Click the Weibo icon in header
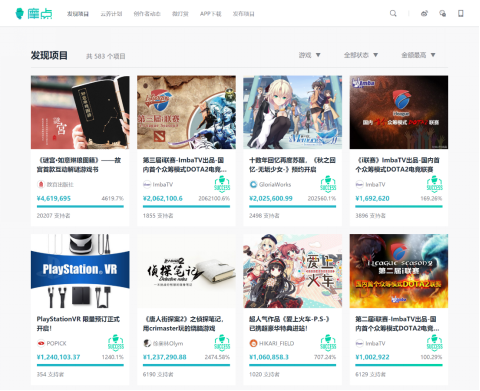 click(x=424, y=14)
